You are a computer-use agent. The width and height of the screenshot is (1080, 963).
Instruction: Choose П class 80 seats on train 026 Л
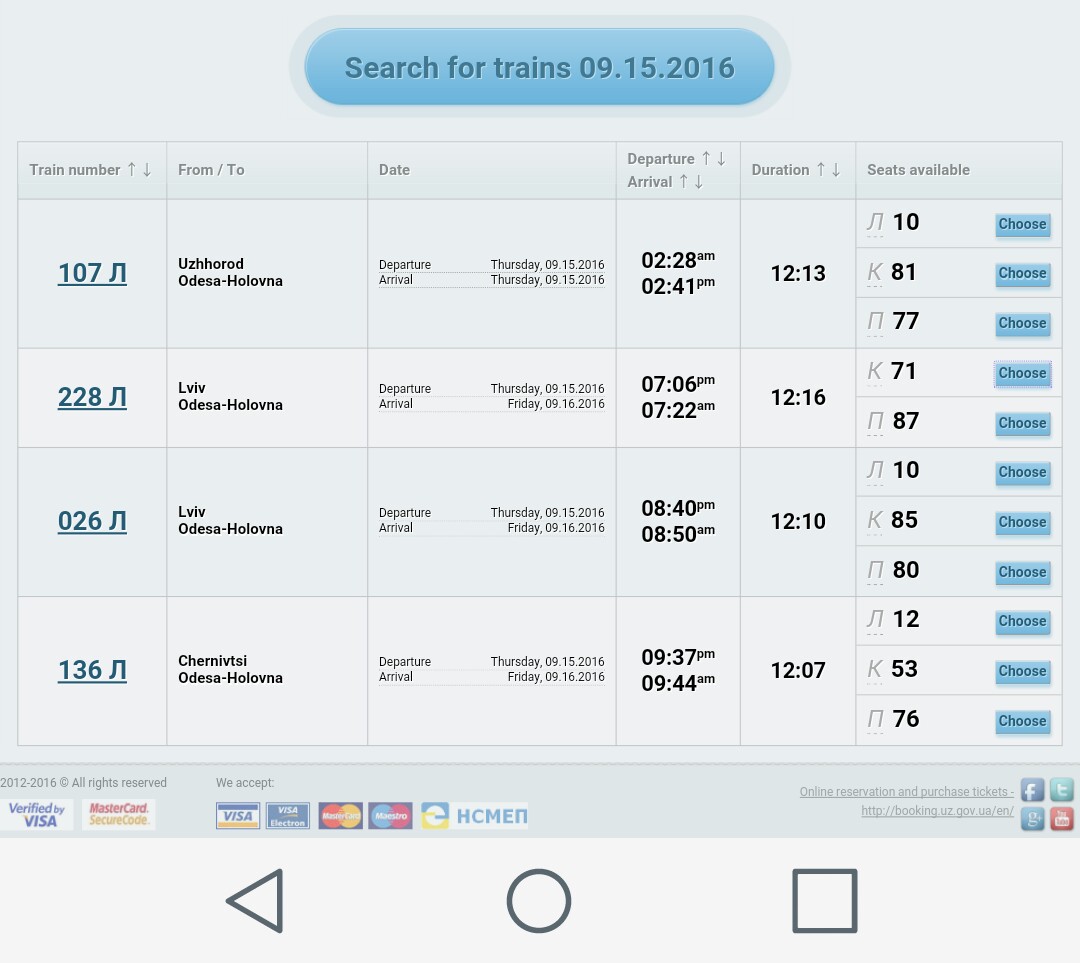tap(1022, 572)
